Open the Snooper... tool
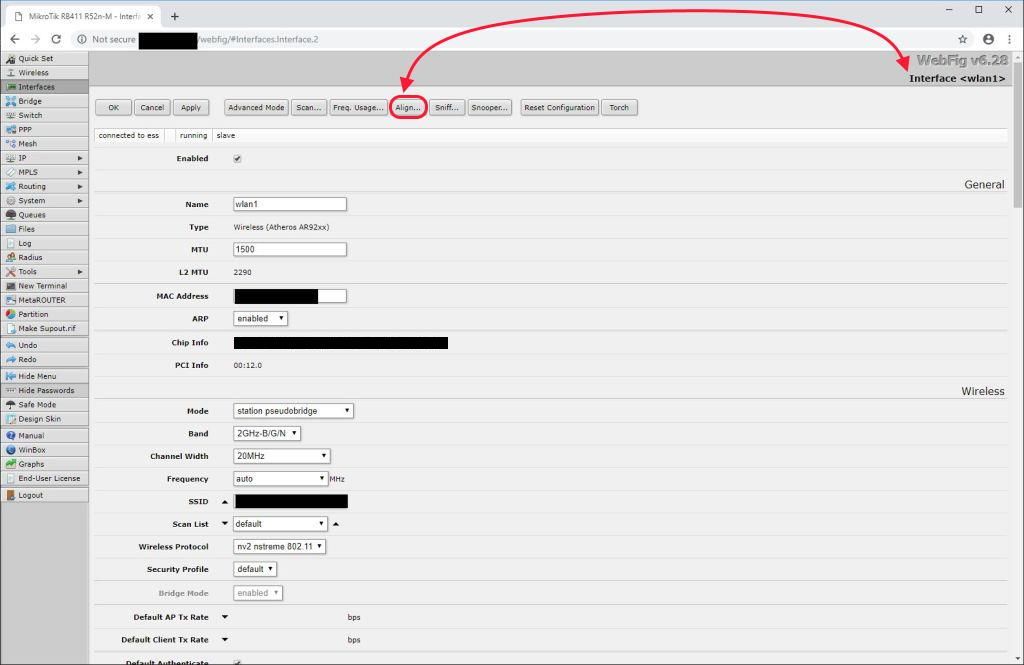 [x=490, y=108]
